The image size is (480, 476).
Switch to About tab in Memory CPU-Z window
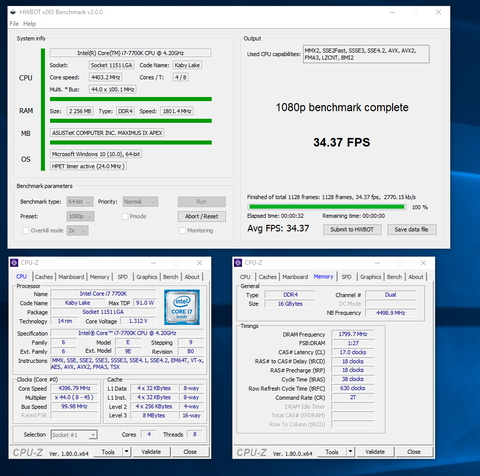416,277
